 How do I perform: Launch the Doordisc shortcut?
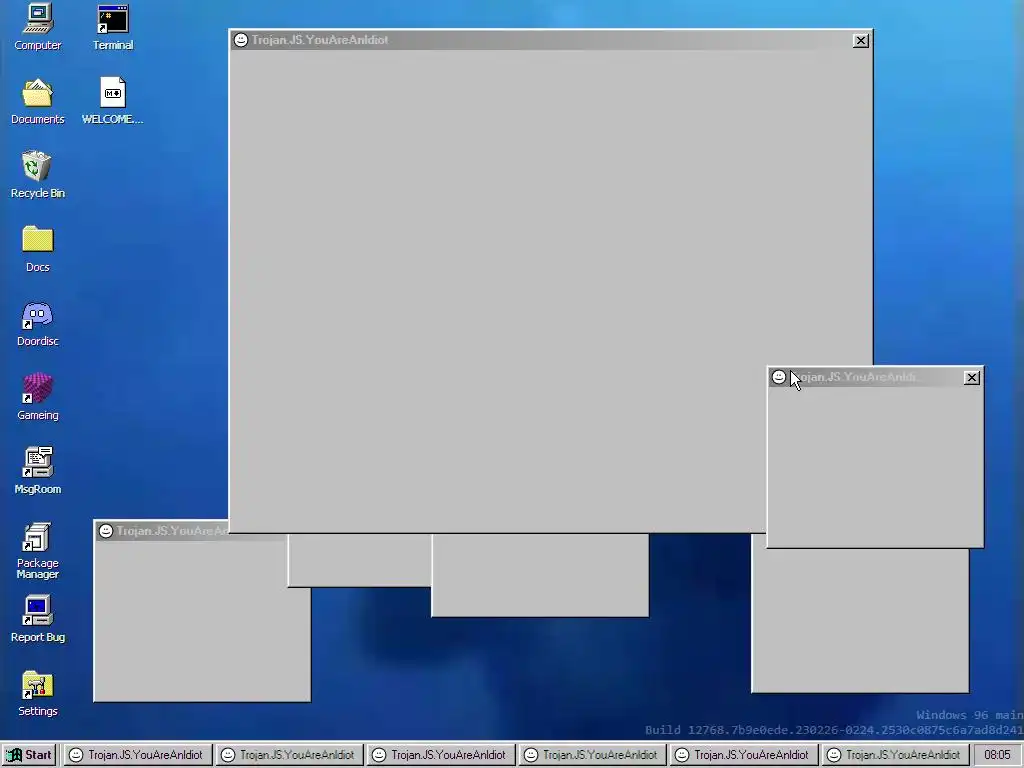[37, 323]
